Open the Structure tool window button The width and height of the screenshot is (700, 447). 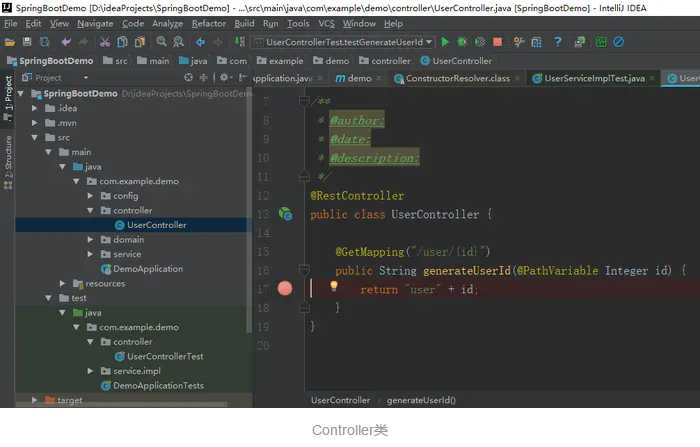coord(8,163)
